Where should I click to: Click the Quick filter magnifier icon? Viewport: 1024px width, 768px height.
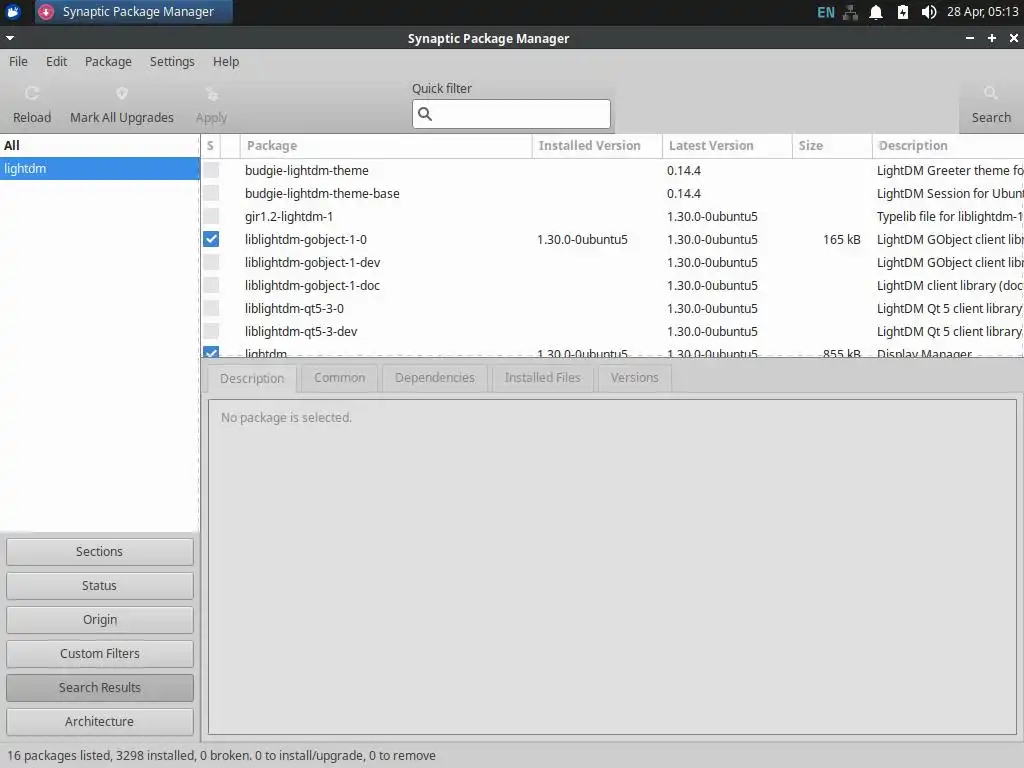tap(425, 114)
